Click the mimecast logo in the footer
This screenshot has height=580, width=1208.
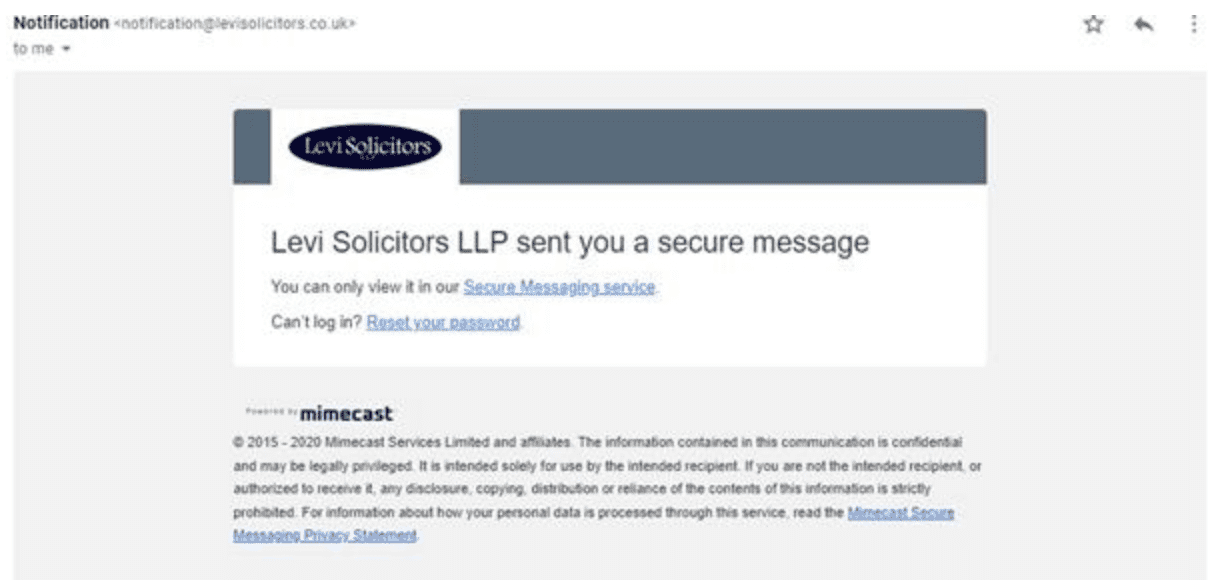[345, 413]
